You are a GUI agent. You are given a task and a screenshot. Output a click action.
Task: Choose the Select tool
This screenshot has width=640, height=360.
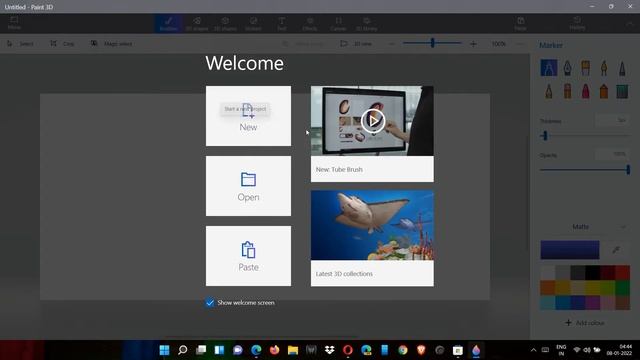pos(20,44)
